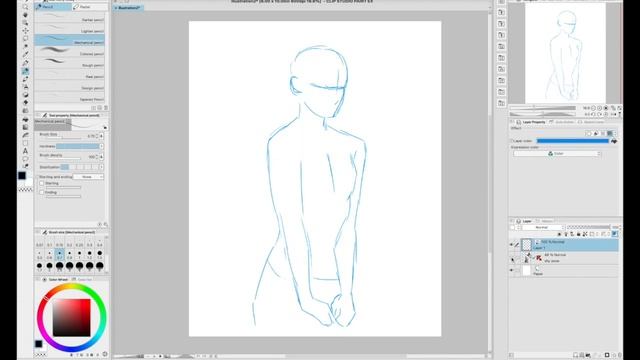The width and height of the screenshot is (640, 360).
Task: Click the Hardness level bar
Action: (x=78, y=146)
